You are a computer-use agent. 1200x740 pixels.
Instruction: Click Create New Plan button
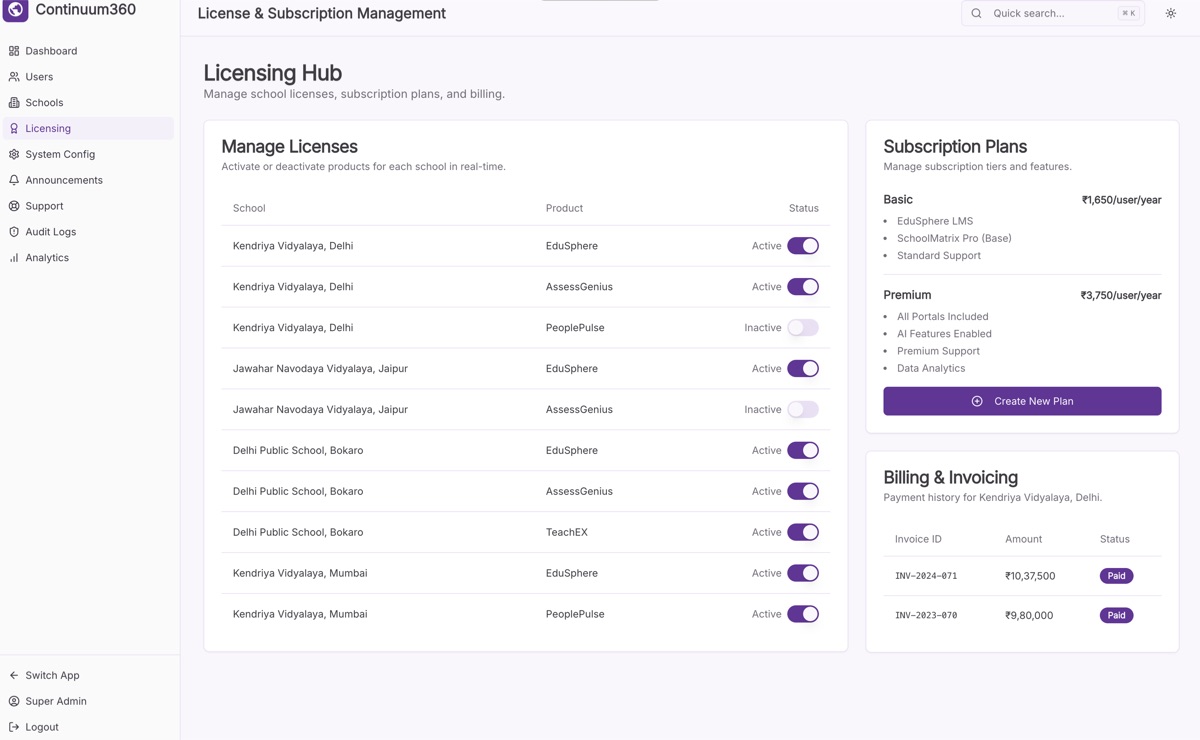(x=1022, y=401)
